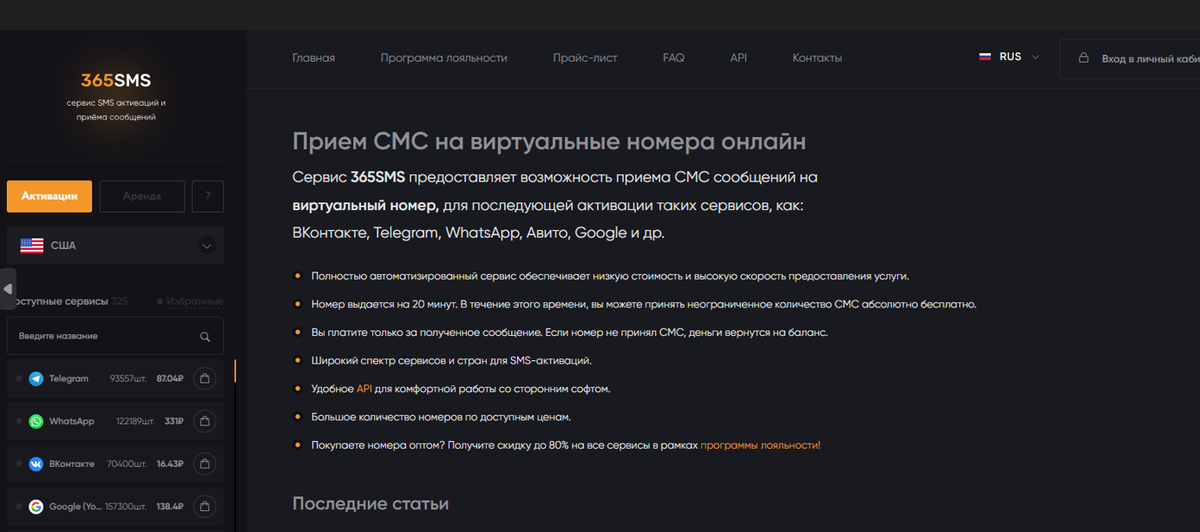Open the Главная menu item
Image resolution: width=1200 pixels, height=532 pixels.
(x=314, y=58)
